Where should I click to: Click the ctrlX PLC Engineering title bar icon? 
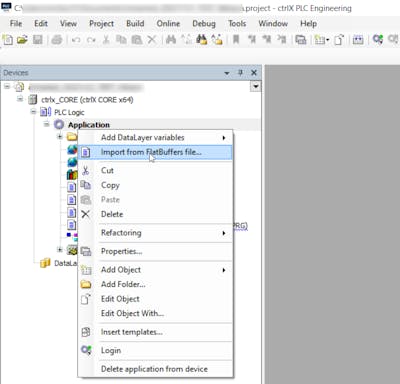point(6,7)
